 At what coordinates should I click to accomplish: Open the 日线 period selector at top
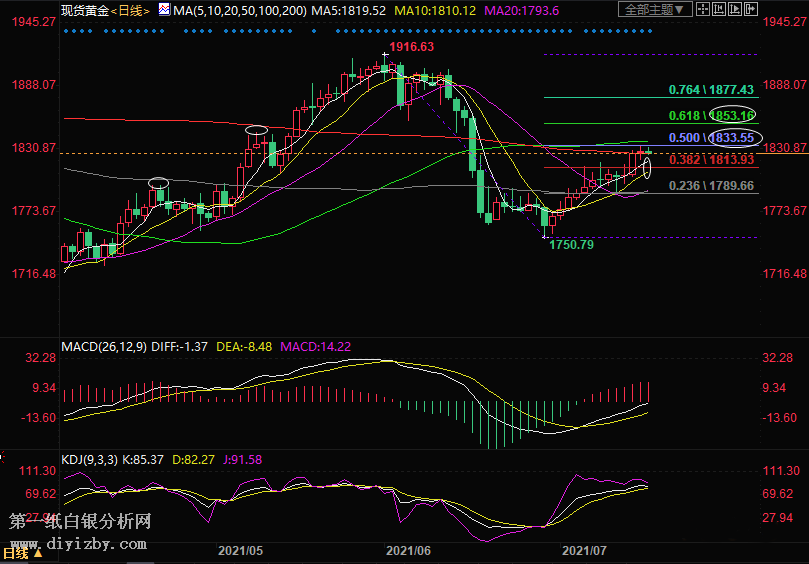click(x=129, y=10)
